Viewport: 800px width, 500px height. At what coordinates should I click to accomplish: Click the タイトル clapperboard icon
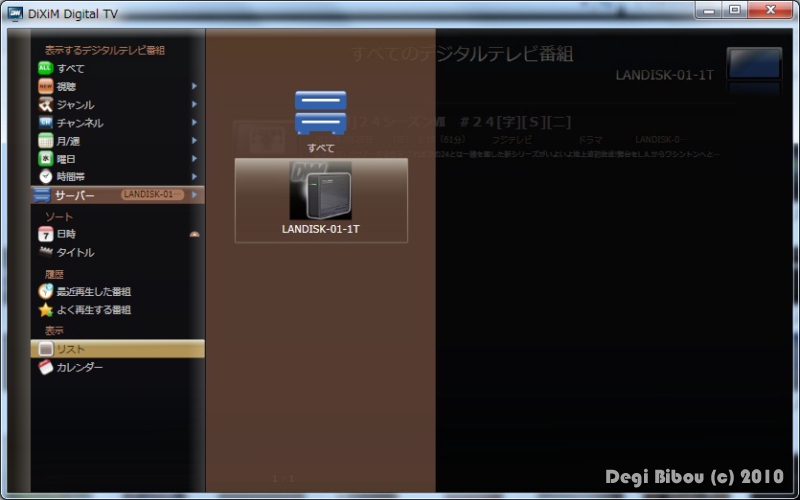(x=45, y=252)
